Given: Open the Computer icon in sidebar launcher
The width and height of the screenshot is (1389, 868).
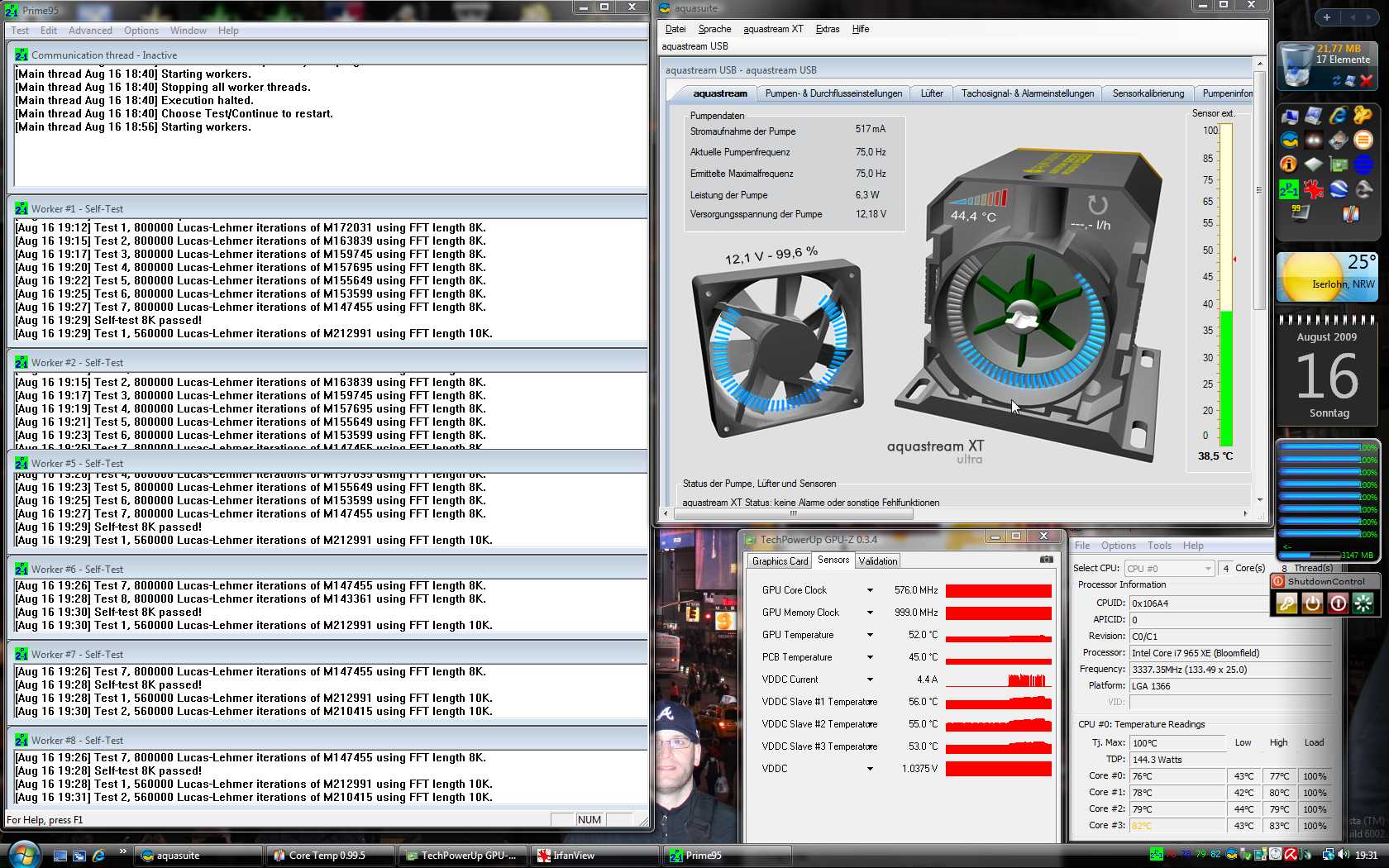Looking at the screenshot, I should pos(1289,116).
